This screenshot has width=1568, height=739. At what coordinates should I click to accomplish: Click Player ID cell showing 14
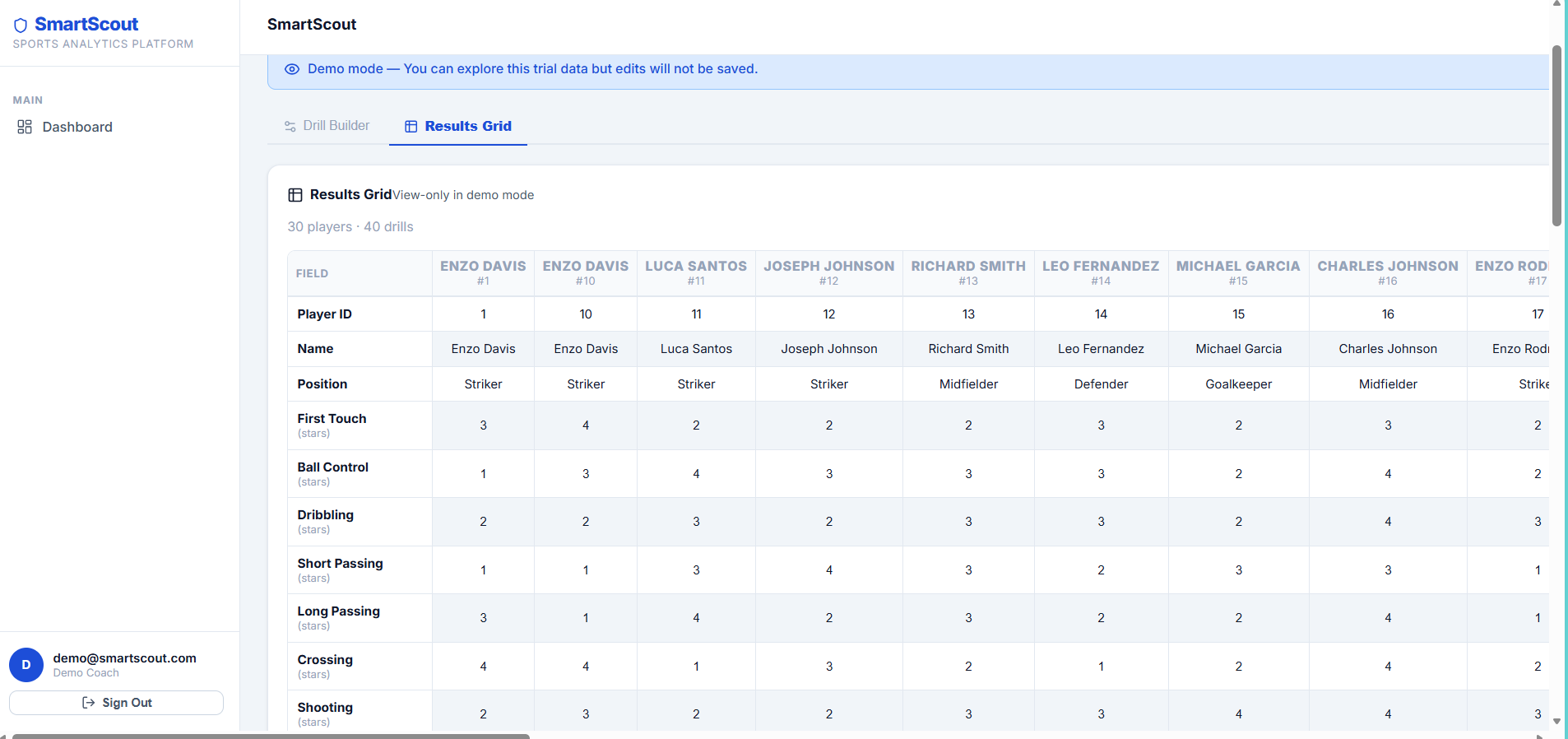pyautogui.click(x=1101, y=314)
